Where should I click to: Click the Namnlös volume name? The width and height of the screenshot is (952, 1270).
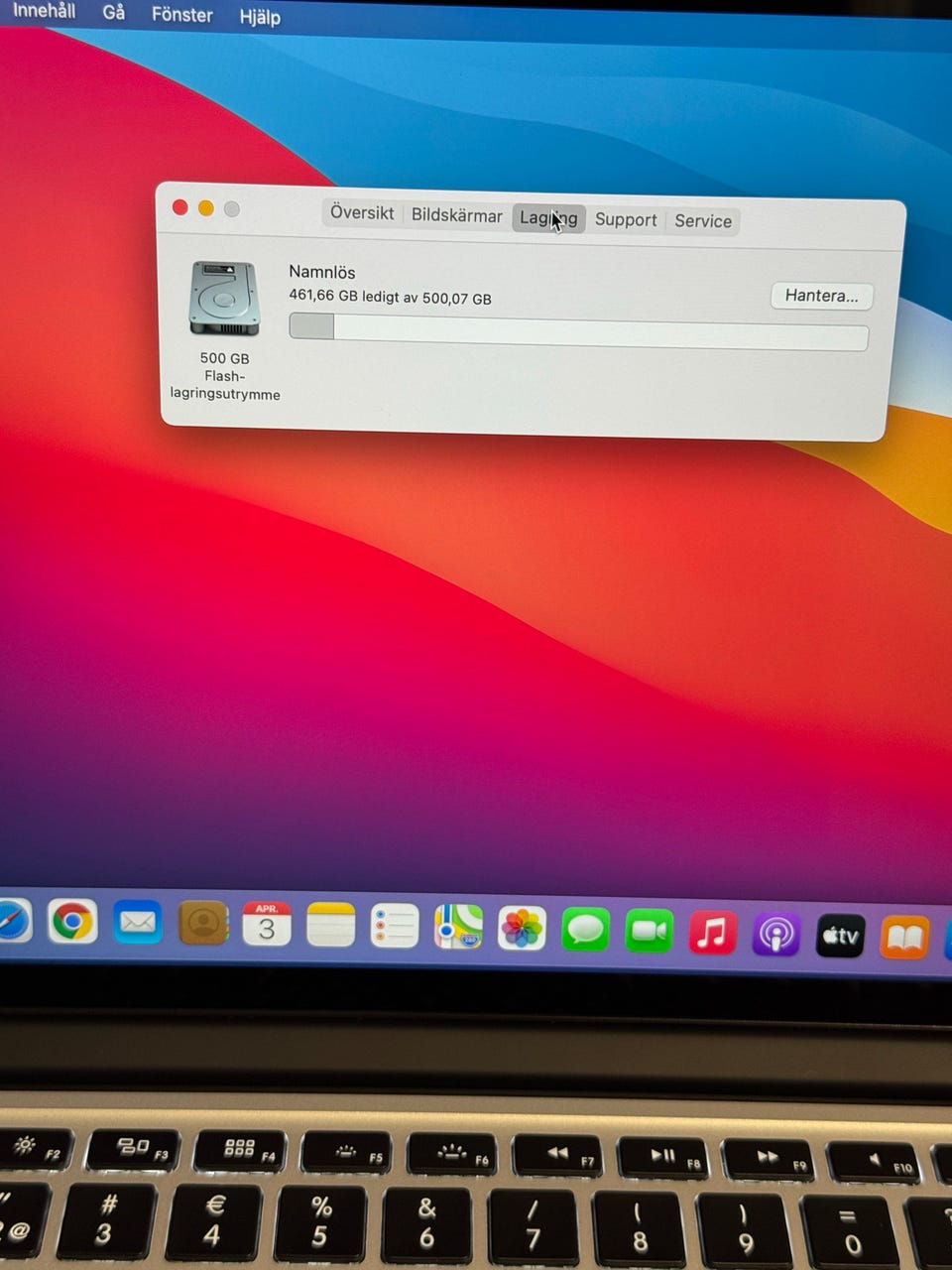coord(322,272)
